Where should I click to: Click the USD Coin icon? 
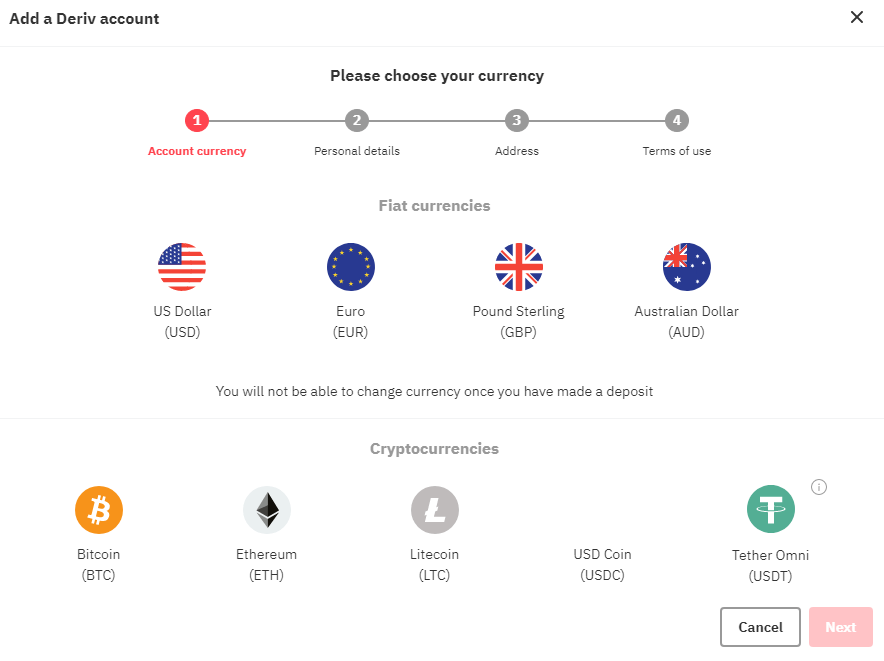point(602,509)
